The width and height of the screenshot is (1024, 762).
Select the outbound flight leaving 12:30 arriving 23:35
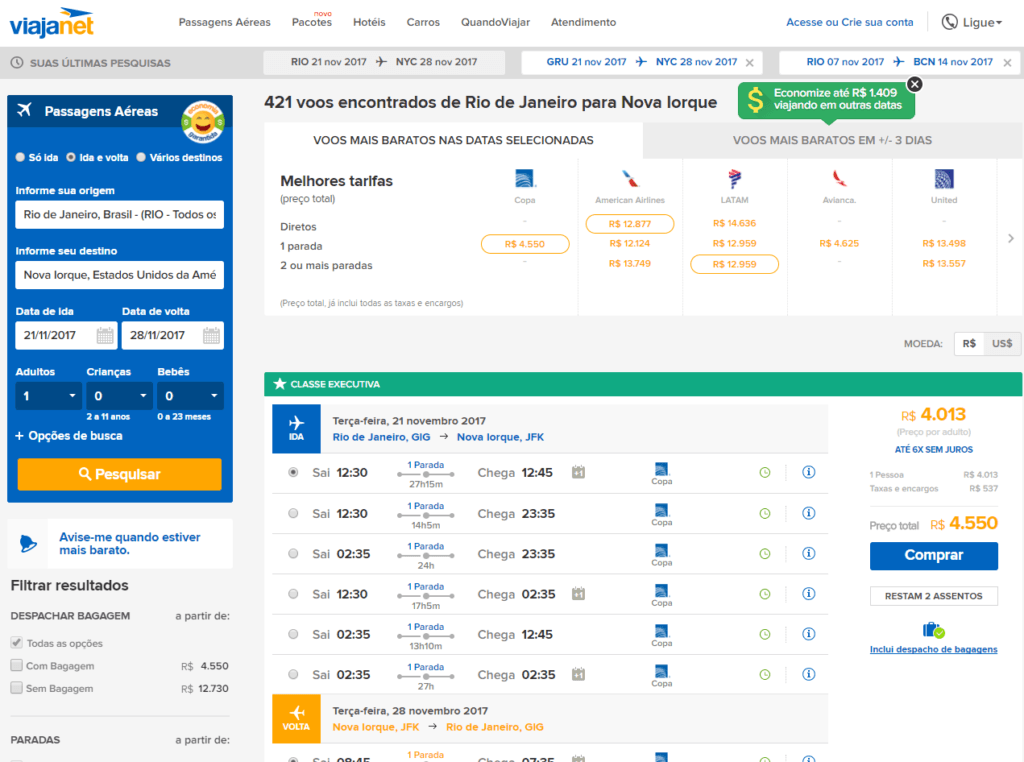[293, 513]
